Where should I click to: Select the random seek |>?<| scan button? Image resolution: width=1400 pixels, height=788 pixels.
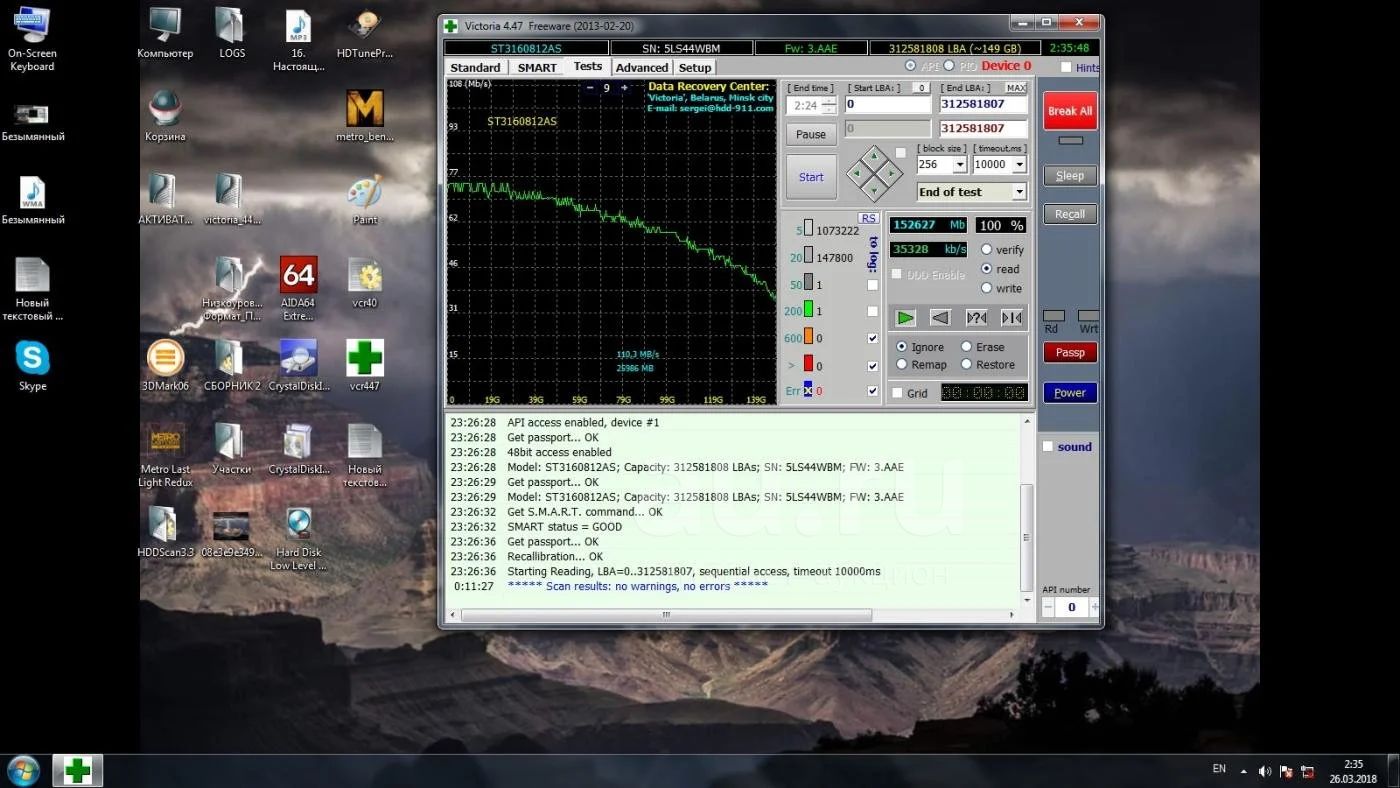(976, 318)
